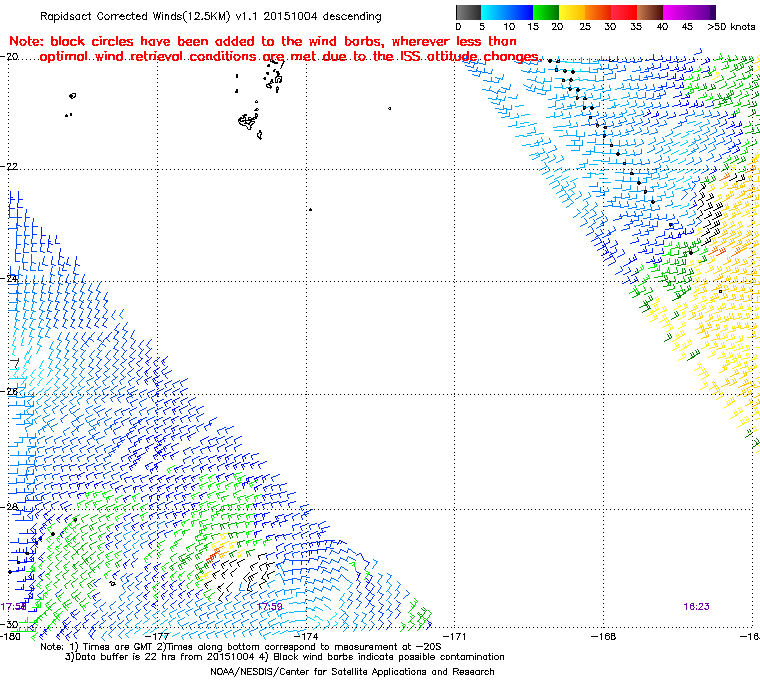The image size is (760, 688).
Task: Click the '>50 knots' legend label
Action: coord(731,27)
